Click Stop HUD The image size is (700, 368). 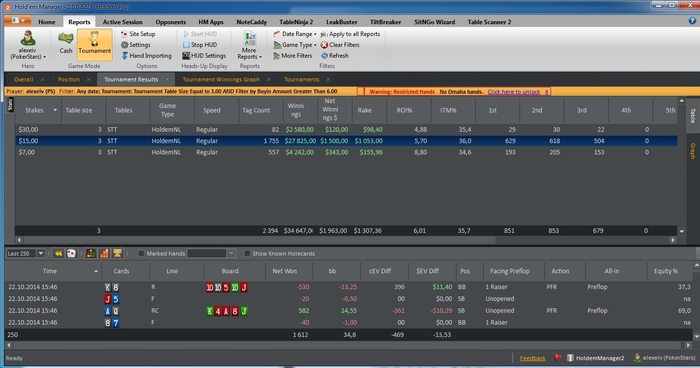click(x=200, y=45)
